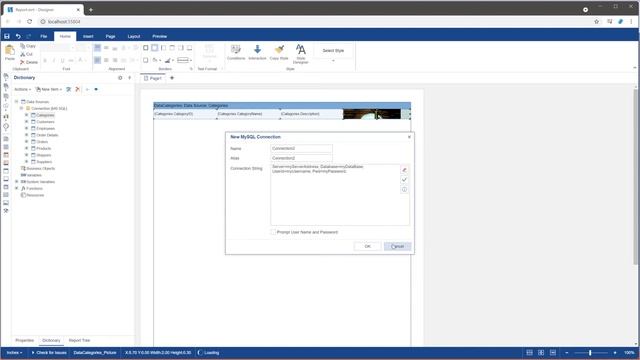Image resolution: width=640 pixels, height=360 pixels.
Task: Toggle the border shadow button
Action: coord(146,60)
